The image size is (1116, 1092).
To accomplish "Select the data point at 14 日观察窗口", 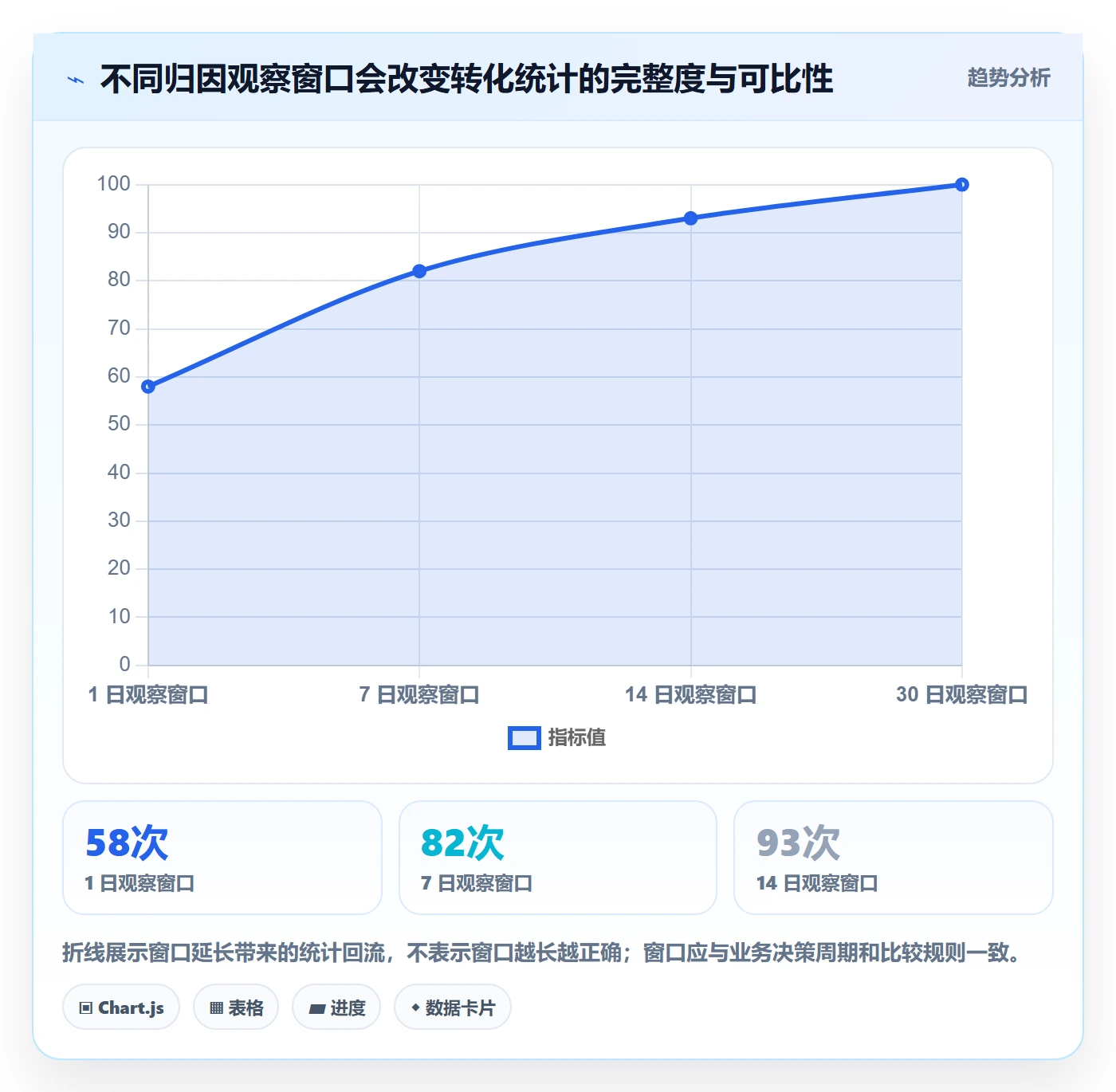I will [x=691, y=218].
